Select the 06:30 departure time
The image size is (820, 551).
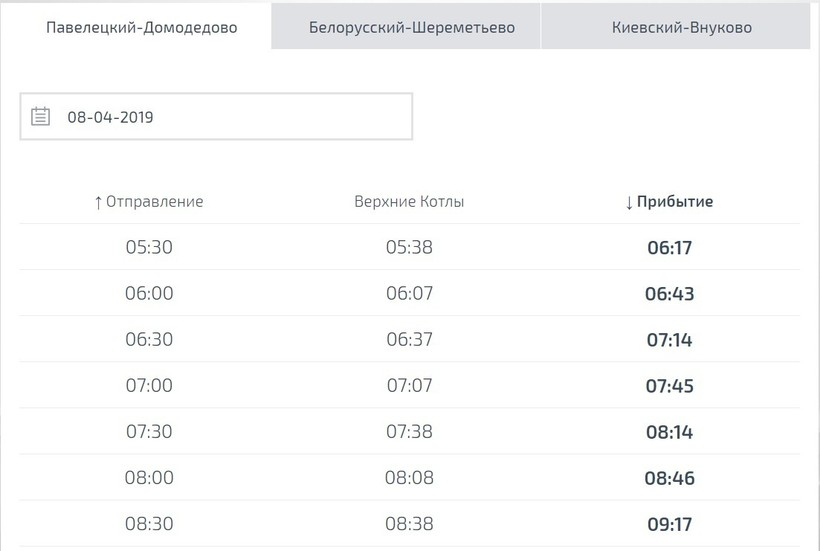(x=149, y=339)
